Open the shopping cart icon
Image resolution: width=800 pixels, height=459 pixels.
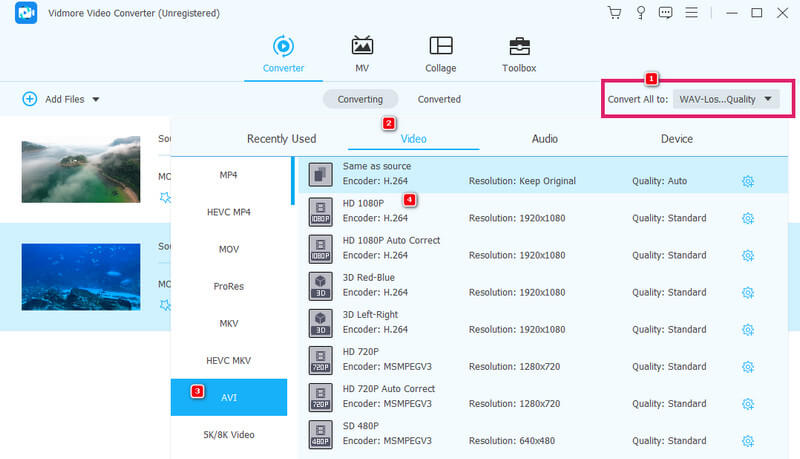point(614,13)
